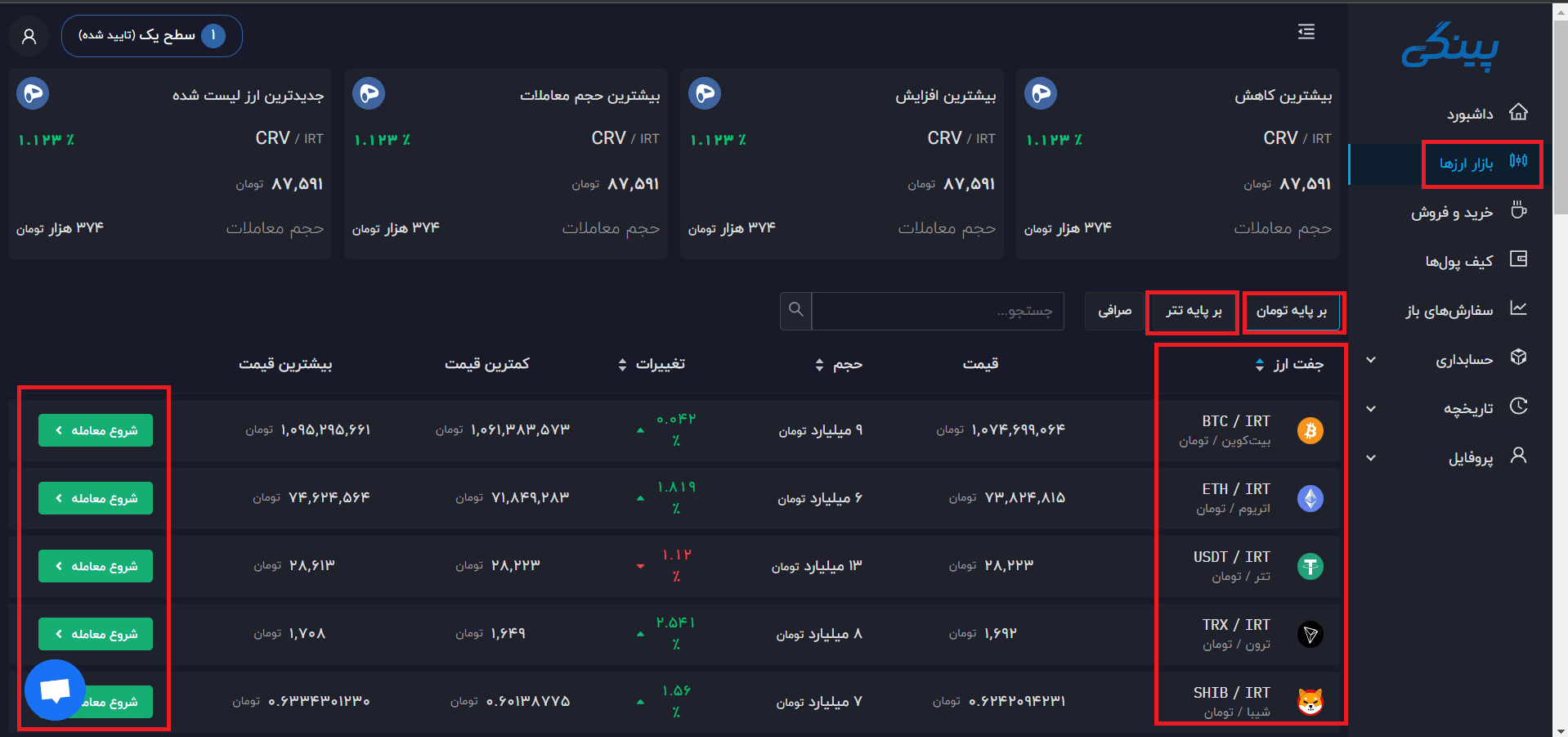Open the بیشترین کاهش card title

click(x=1283, y=96)
